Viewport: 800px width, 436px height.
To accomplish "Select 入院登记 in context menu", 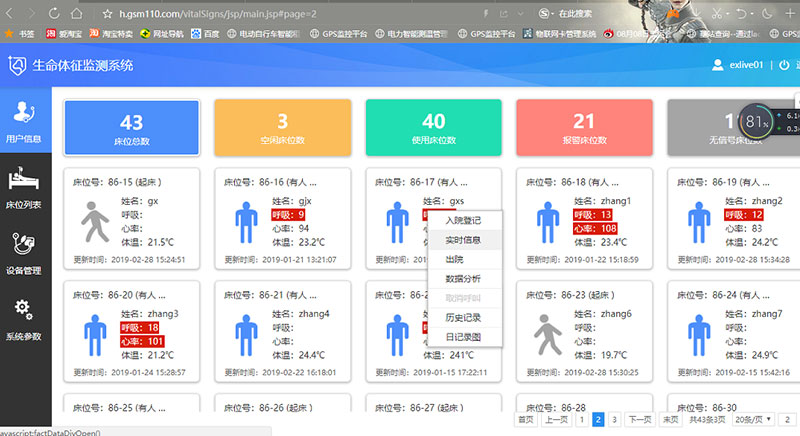I will (463, 220).
